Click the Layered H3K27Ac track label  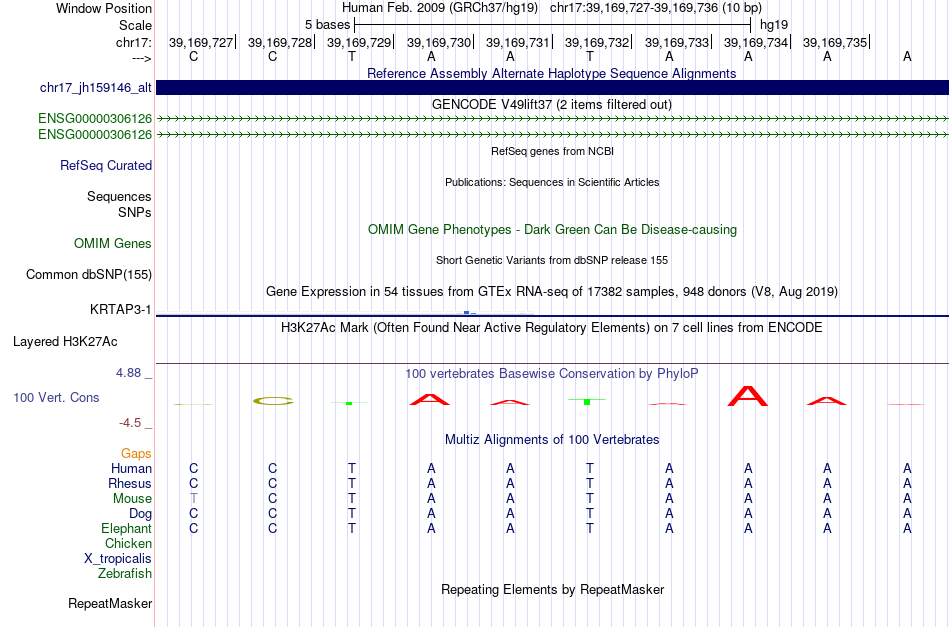65,342
